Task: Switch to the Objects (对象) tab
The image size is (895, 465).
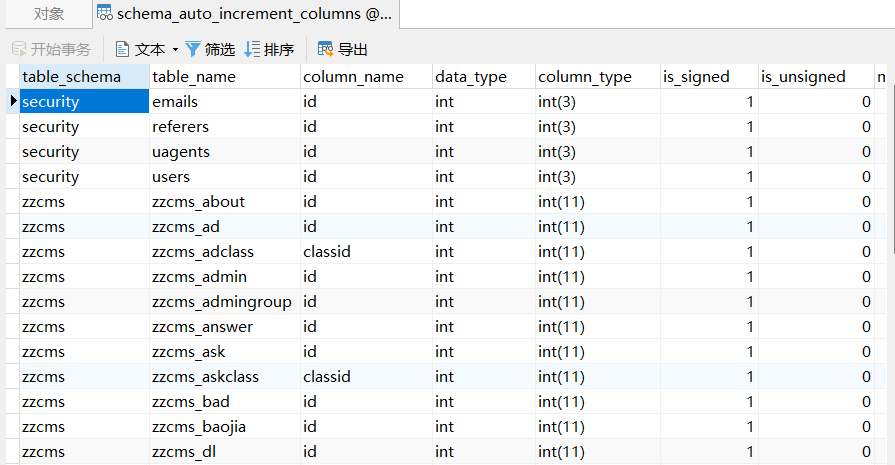Action: coord(48,14)
